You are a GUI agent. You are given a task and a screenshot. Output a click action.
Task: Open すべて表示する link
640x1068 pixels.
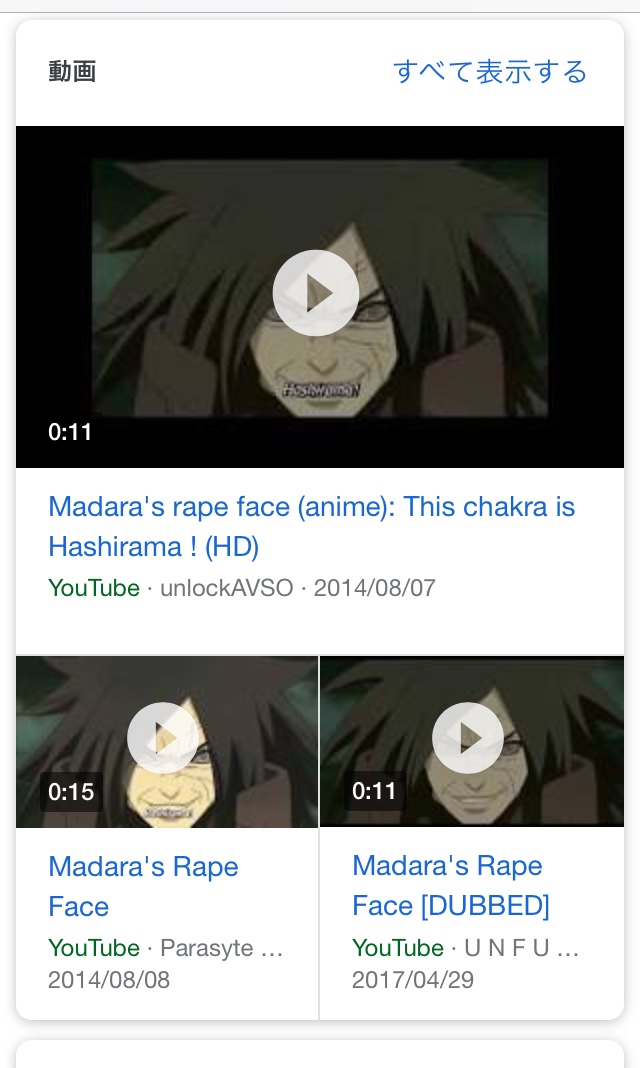pos(490,72)
